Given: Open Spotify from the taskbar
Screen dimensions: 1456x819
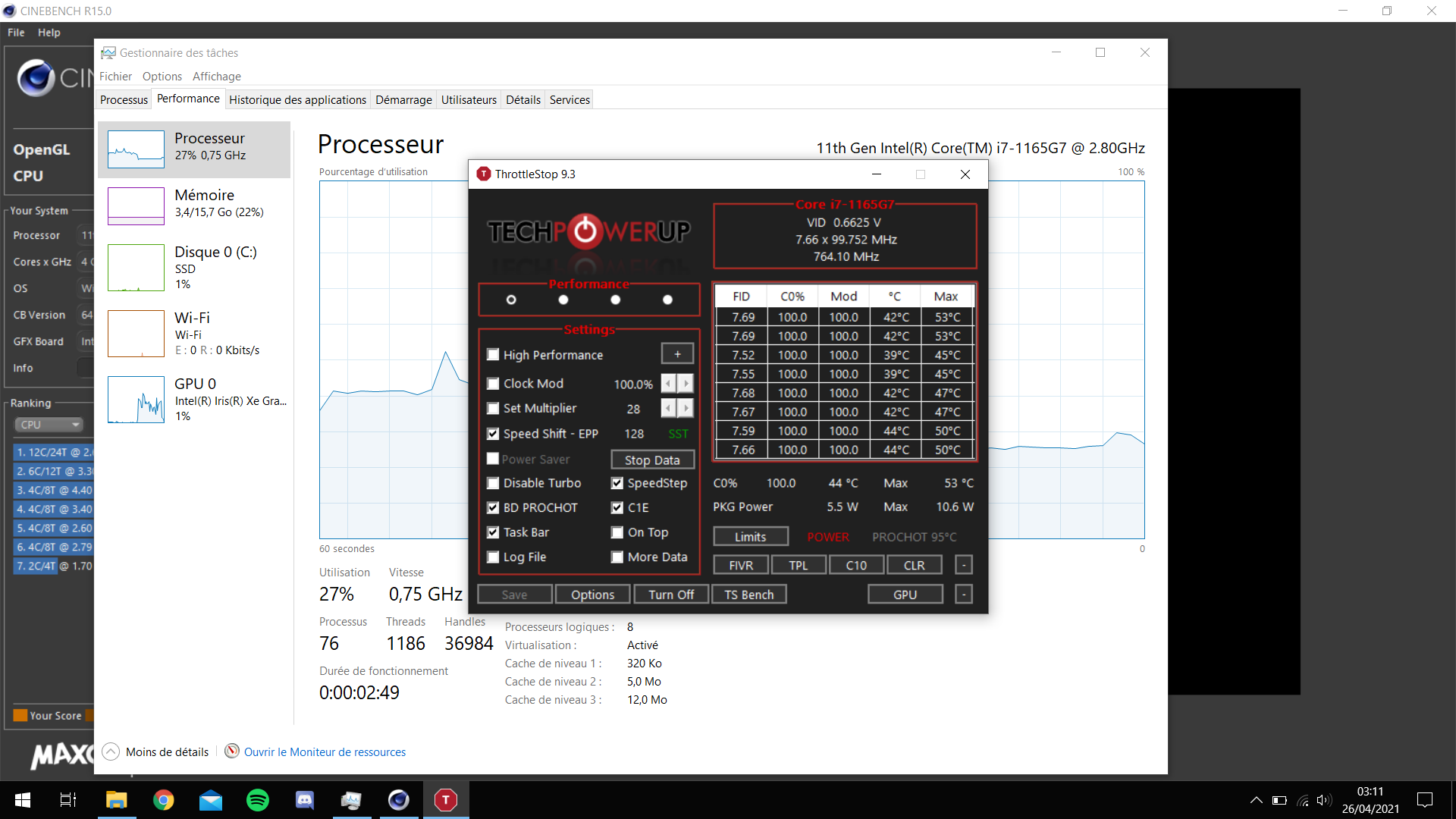Looking at the screenshot, I should coord(258,800).
